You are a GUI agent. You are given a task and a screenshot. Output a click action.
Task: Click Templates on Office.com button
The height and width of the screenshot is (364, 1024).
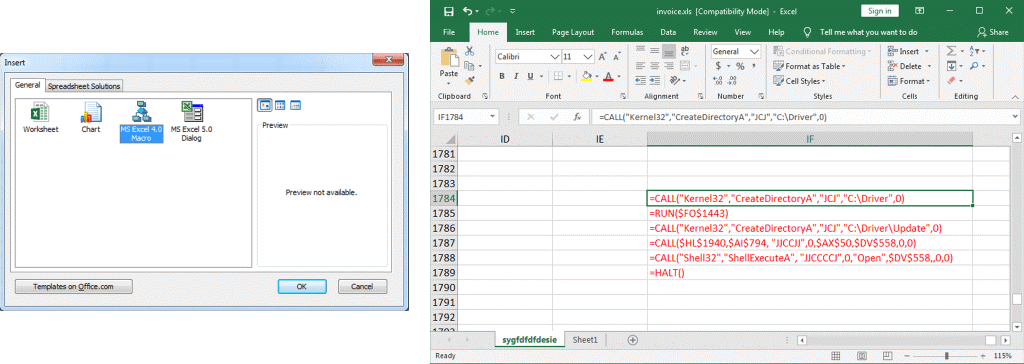pyautogui.click(x=74, y=286)
